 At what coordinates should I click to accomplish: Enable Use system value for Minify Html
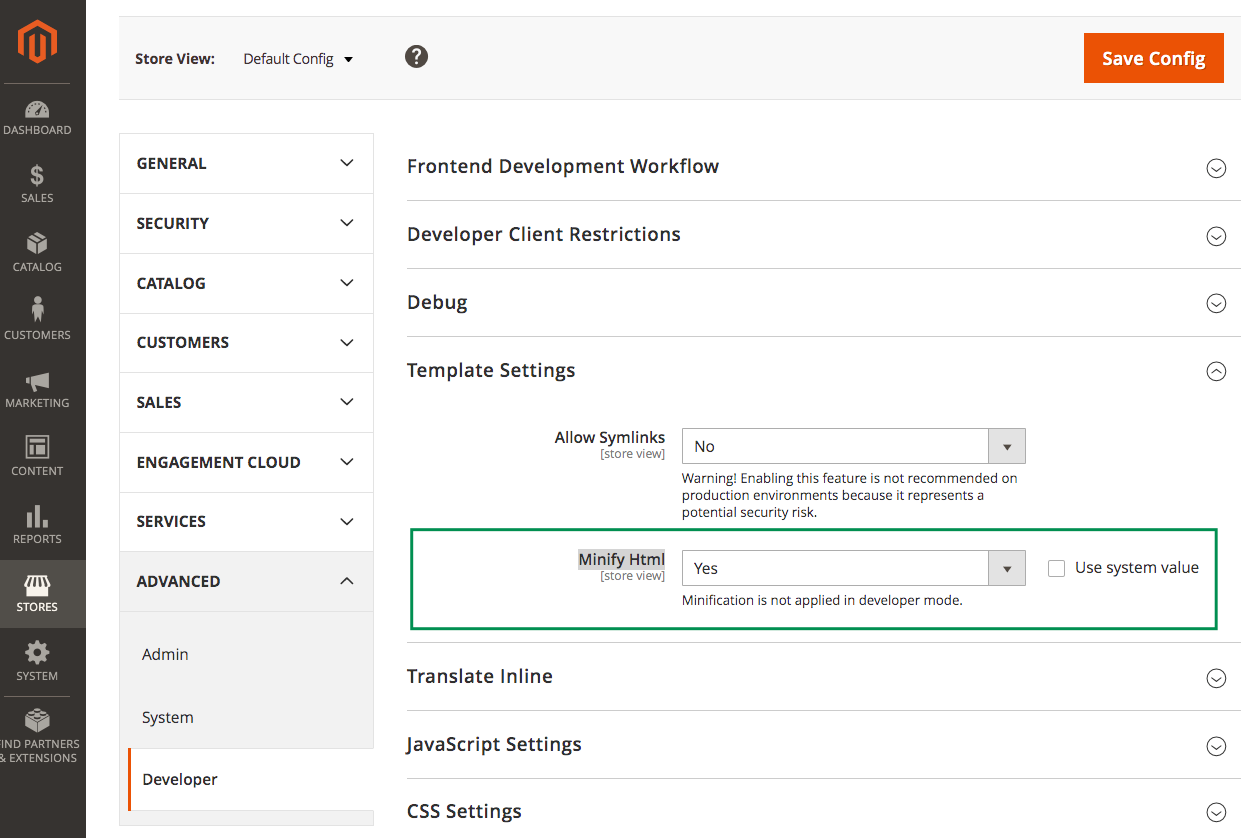[x=1057, y=567]
